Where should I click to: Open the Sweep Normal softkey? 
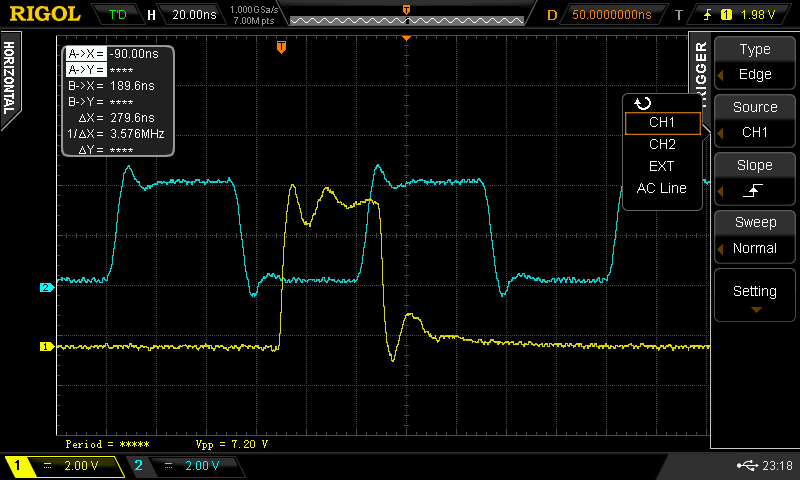tap(755, 236)
